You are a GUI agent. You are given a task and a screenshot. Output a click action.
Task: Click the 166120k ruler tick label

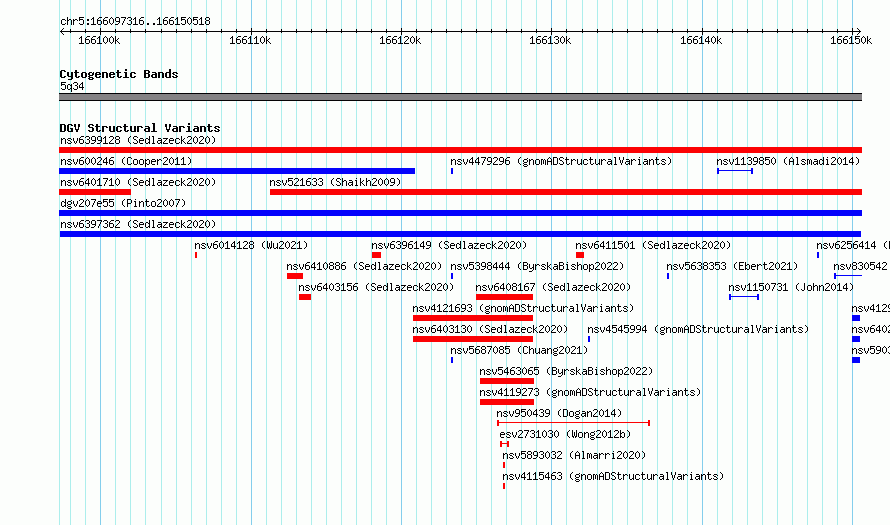[x=400, y=40]
